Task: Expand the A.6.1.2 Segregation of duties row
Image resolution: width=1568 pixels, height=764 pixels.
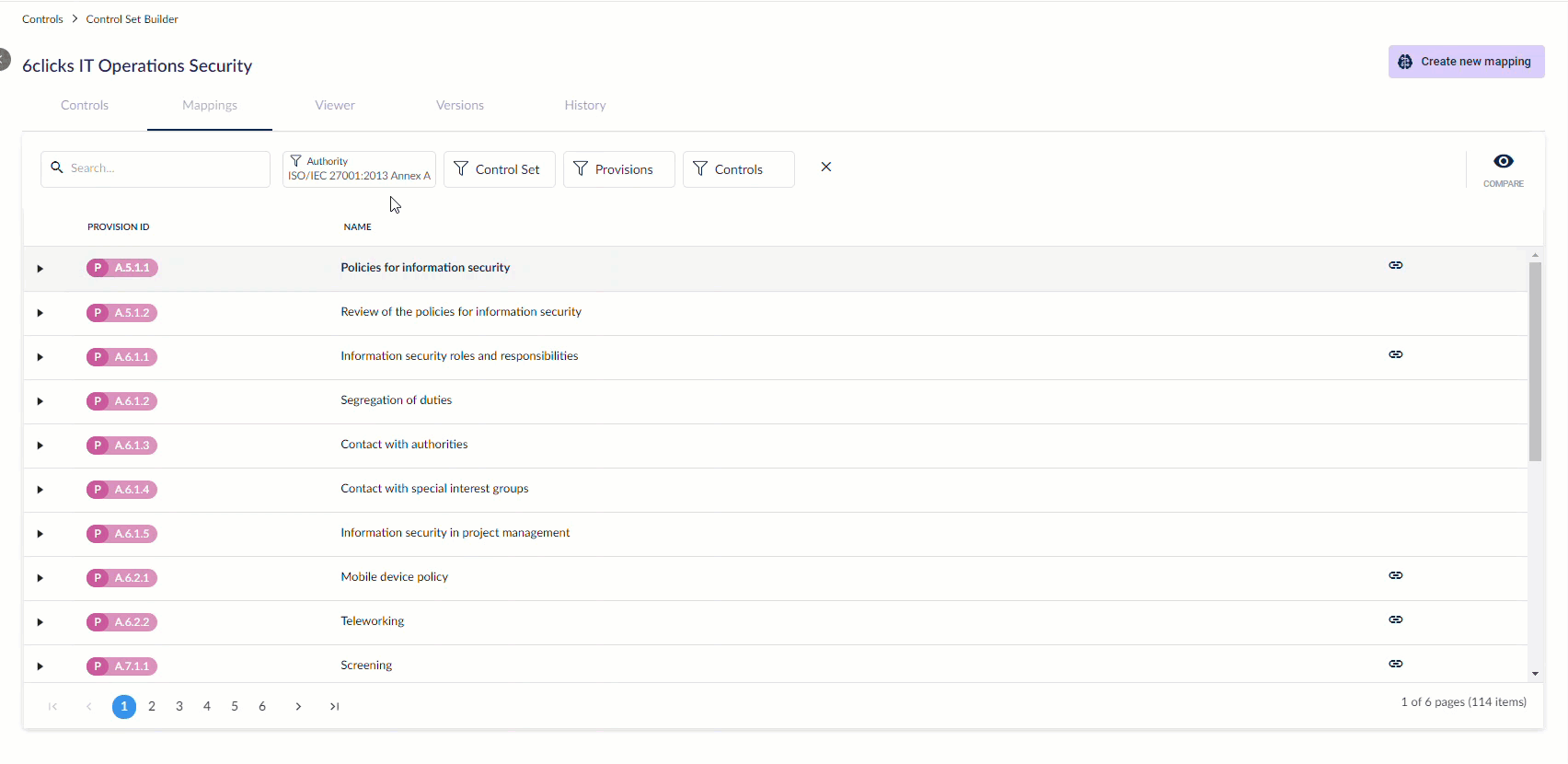Action: pos(40,401)
